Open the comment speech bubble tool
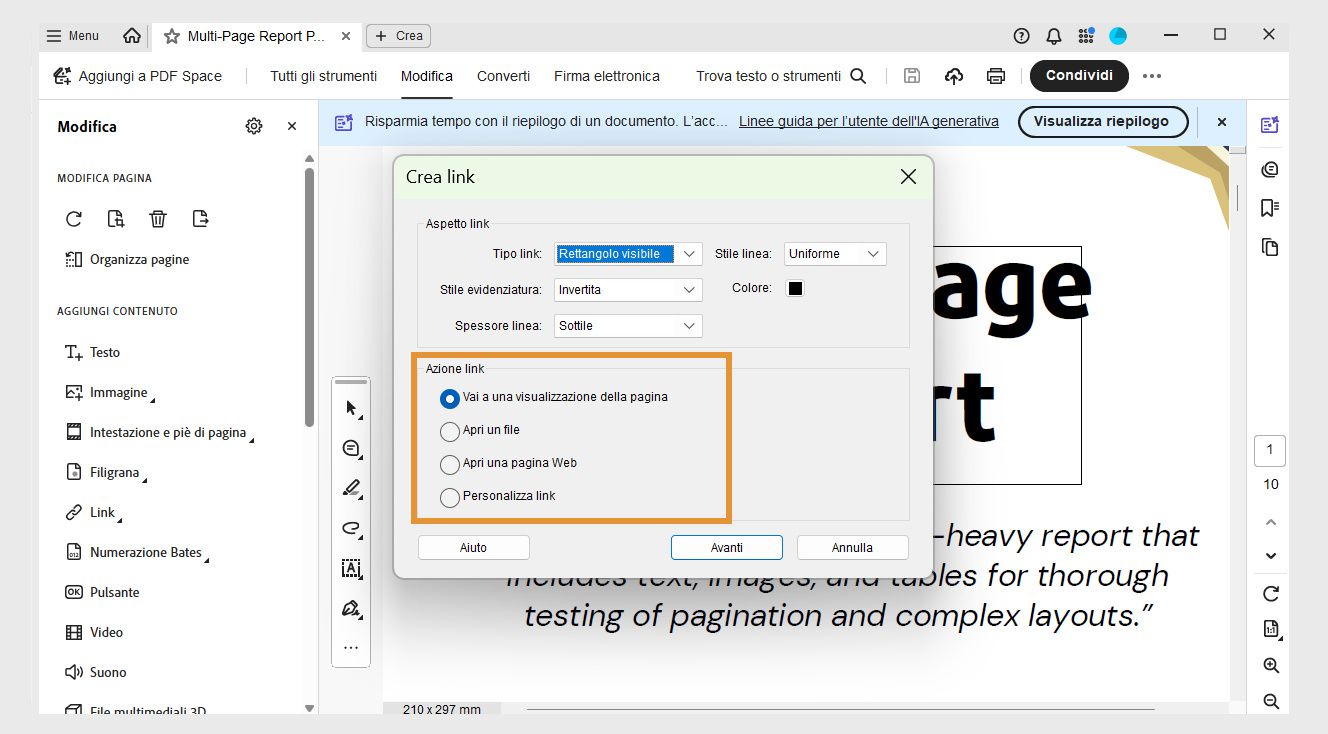The width and height of the screenshot is (1328, 734). coord(351,448)
